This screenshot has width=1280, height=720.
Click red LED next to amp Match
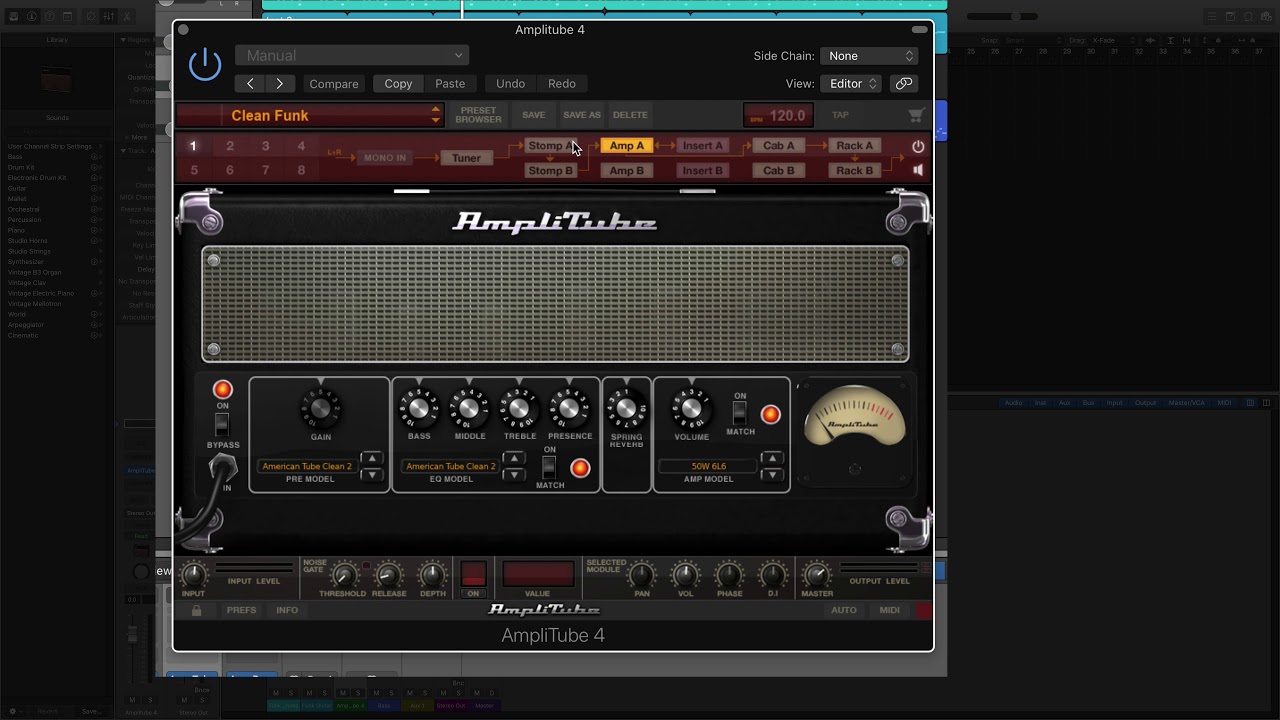click(770, 414)
